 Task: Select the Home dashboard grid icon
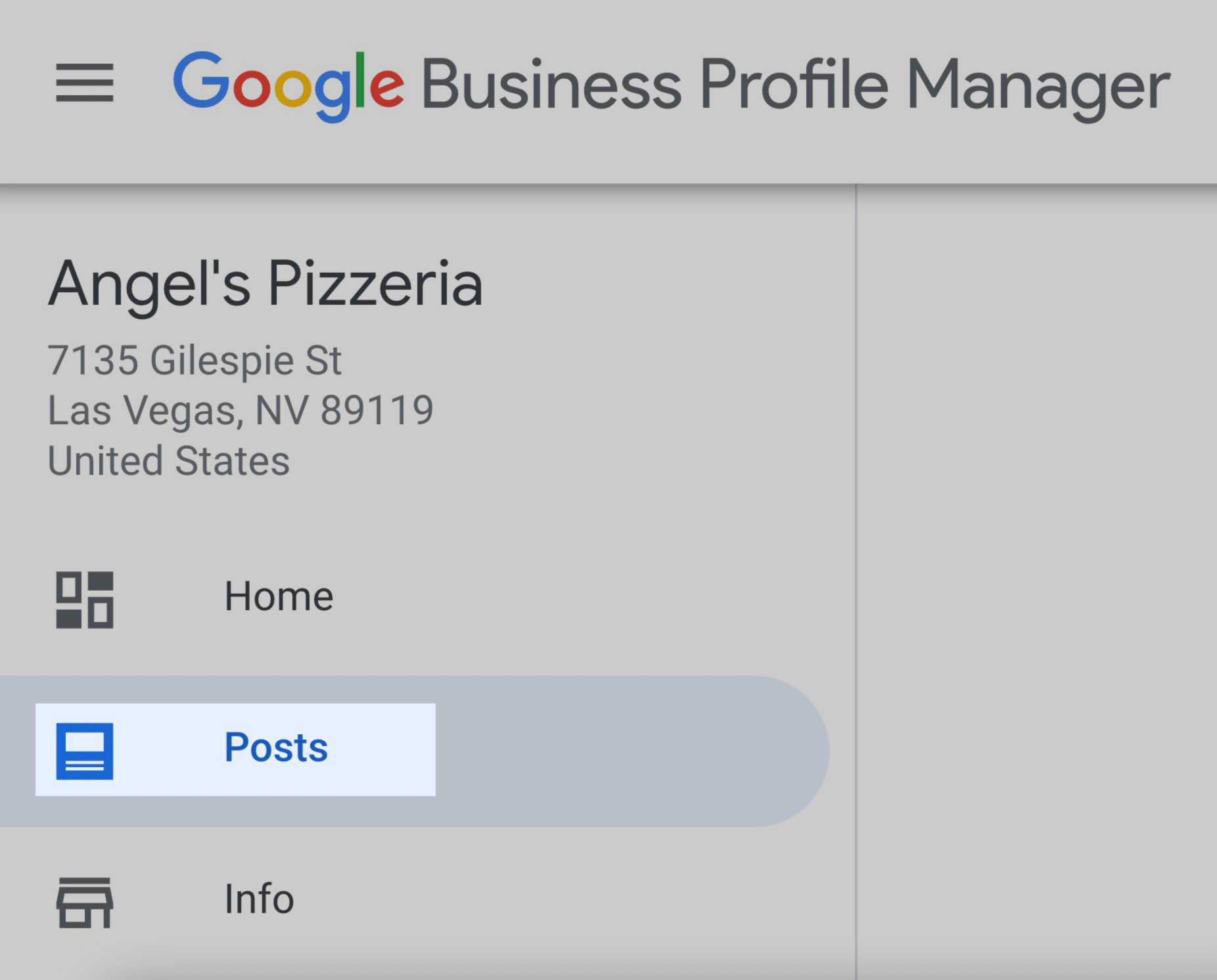[x=84, y=600]
